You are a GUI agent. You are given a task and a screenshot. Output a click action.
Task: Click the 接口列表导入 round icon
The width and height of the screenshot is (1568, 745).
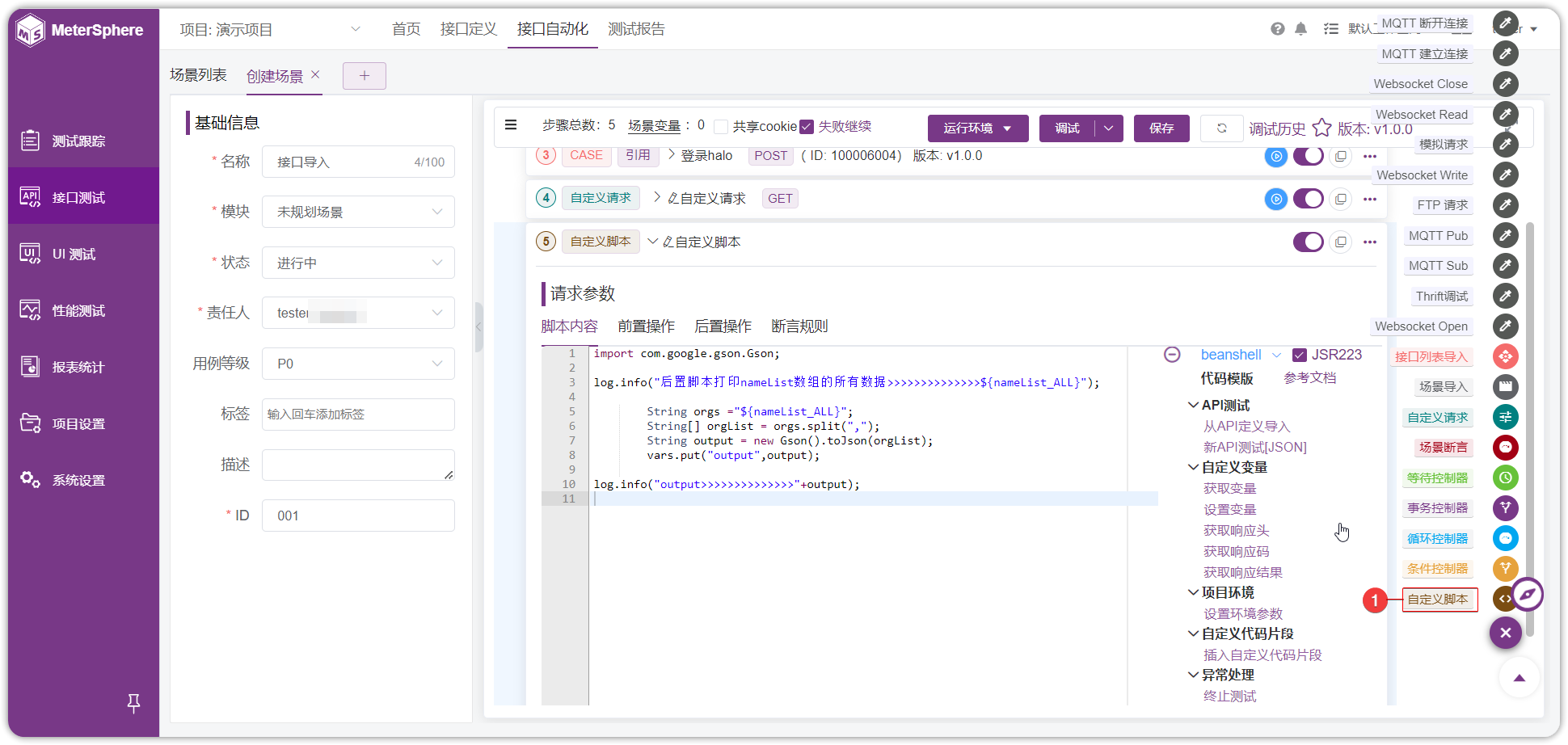1505,356
